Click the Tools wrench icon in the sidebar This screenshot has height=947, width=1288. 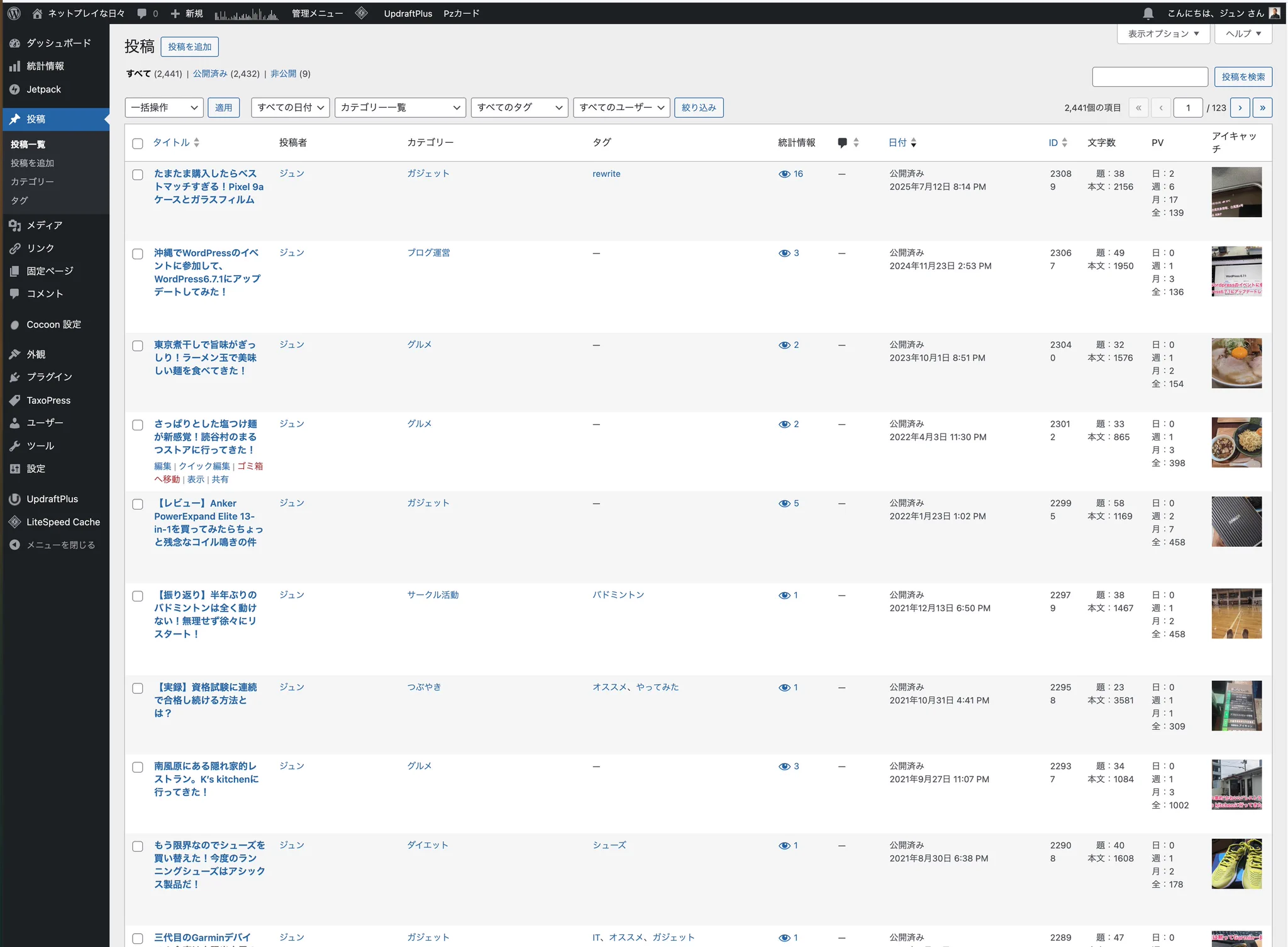coord(15,445)
